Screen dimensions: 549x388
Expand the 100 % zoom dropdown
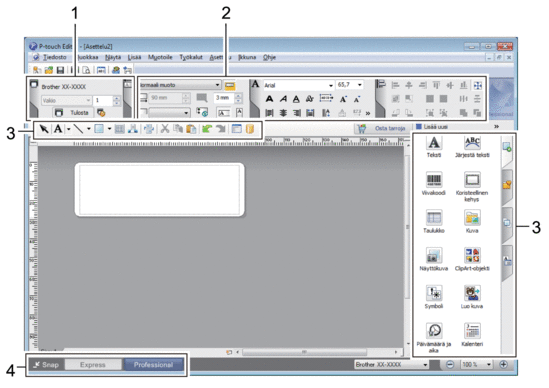click(x=489, y=365)
